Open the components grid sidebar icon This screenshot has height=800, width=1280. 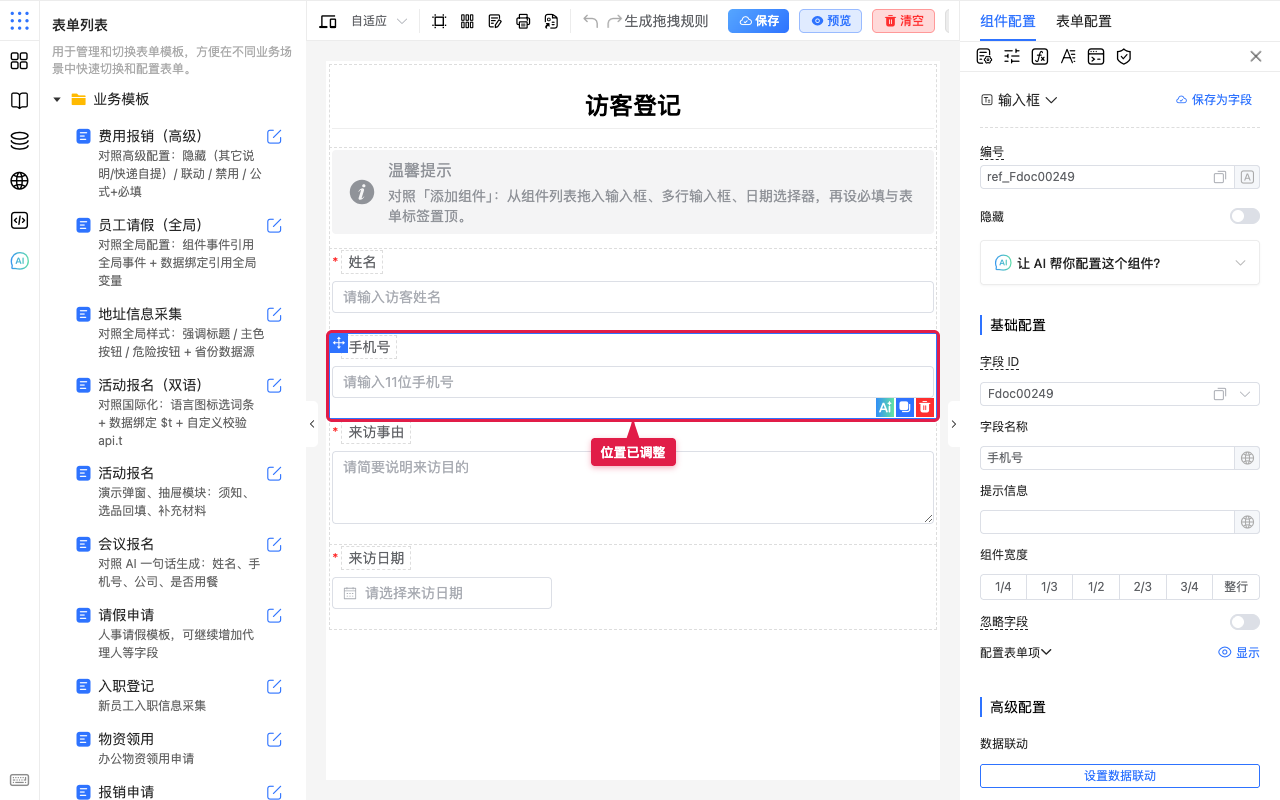(x=19, y=61)
